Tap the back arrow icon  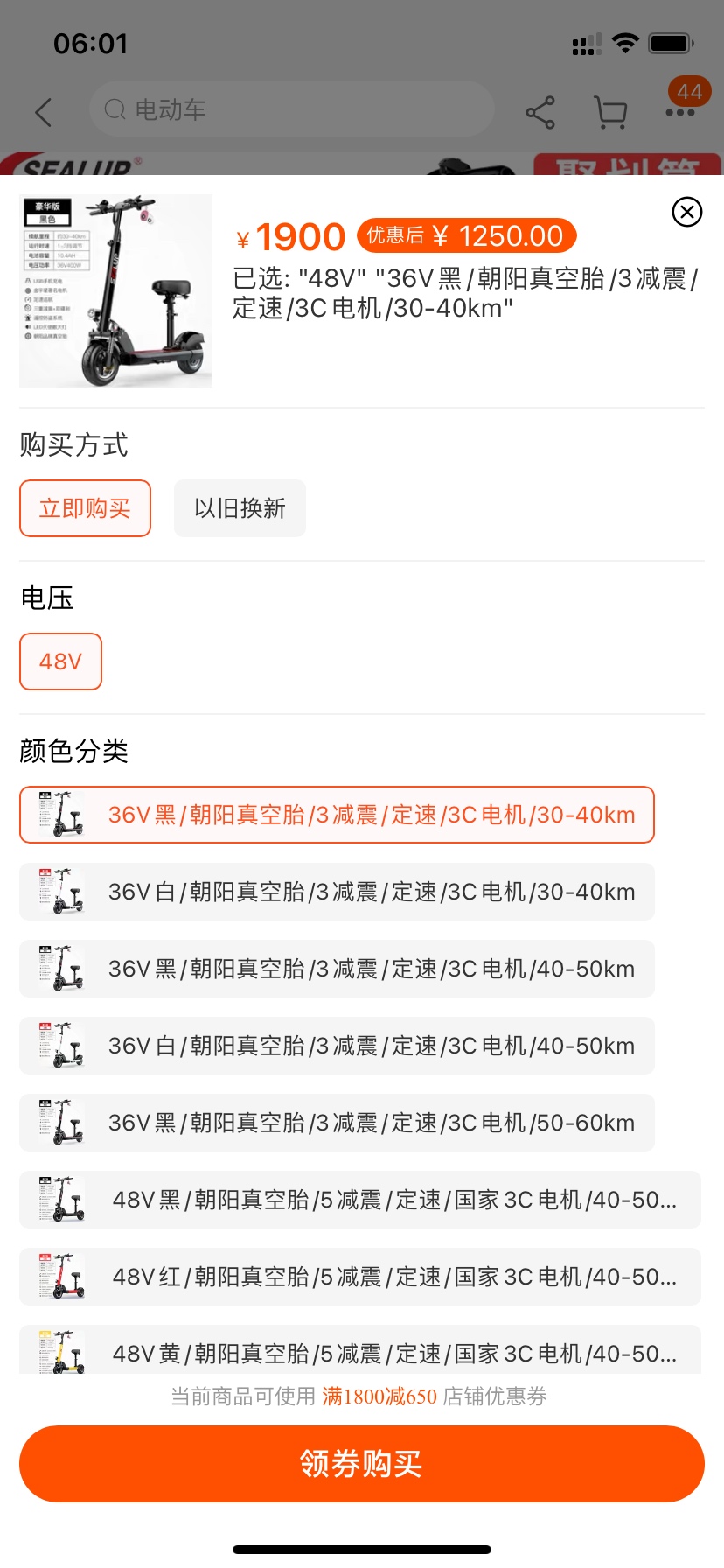[x=43, y=112]
